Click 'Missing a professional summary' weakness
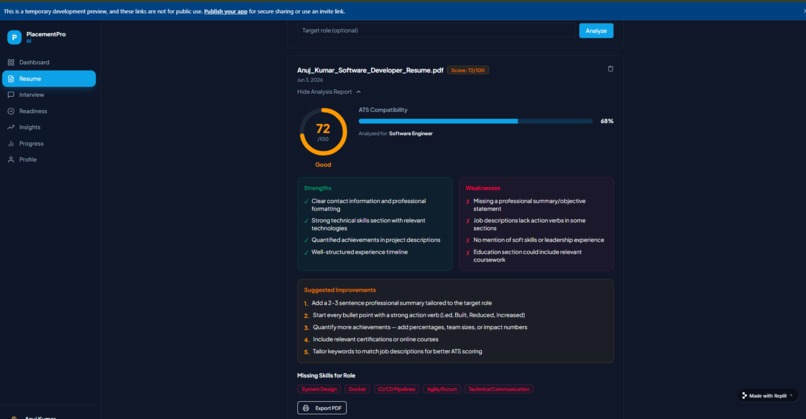 (529, 205)
